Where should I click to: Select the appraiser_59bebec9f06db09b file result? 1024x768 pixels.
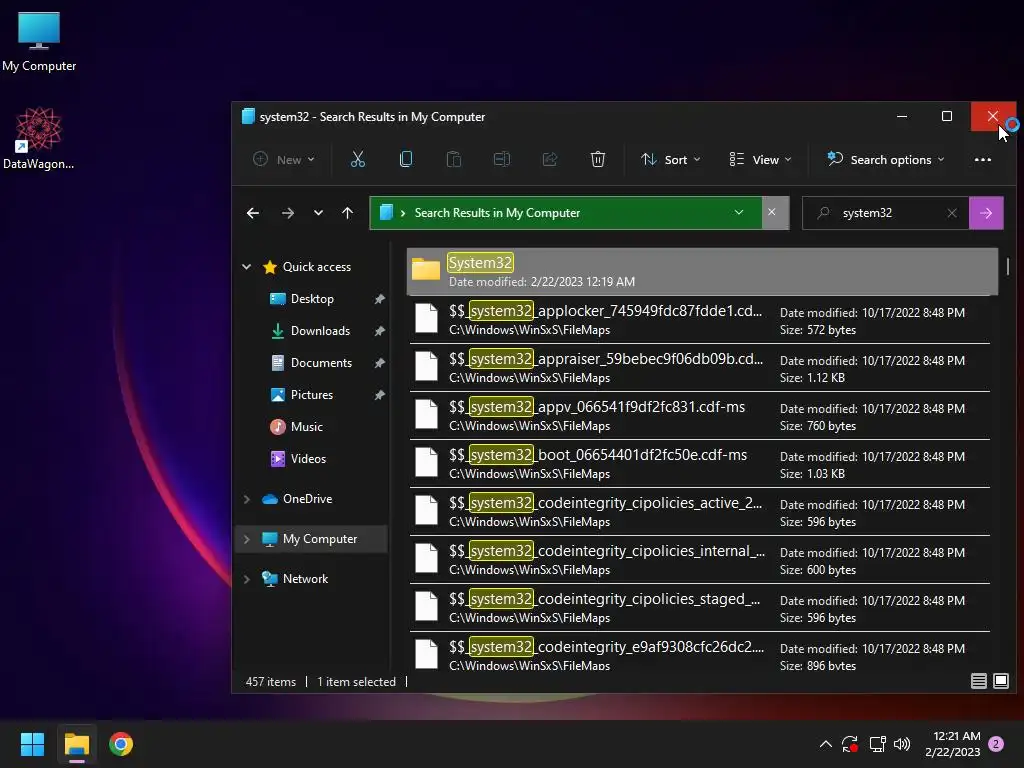(699, 368)
